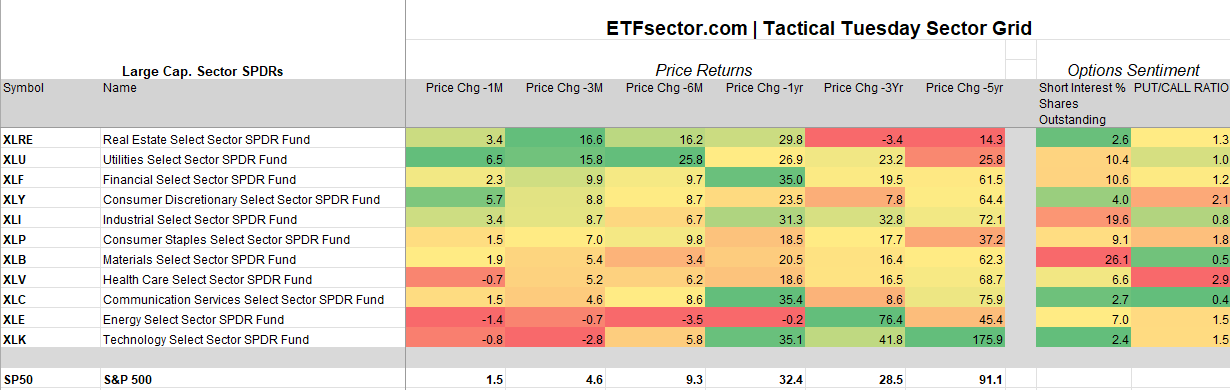Screen dimensions: 1230x390
Task: Select the Short Interest % header cell
Action: tap(1083, 103)
